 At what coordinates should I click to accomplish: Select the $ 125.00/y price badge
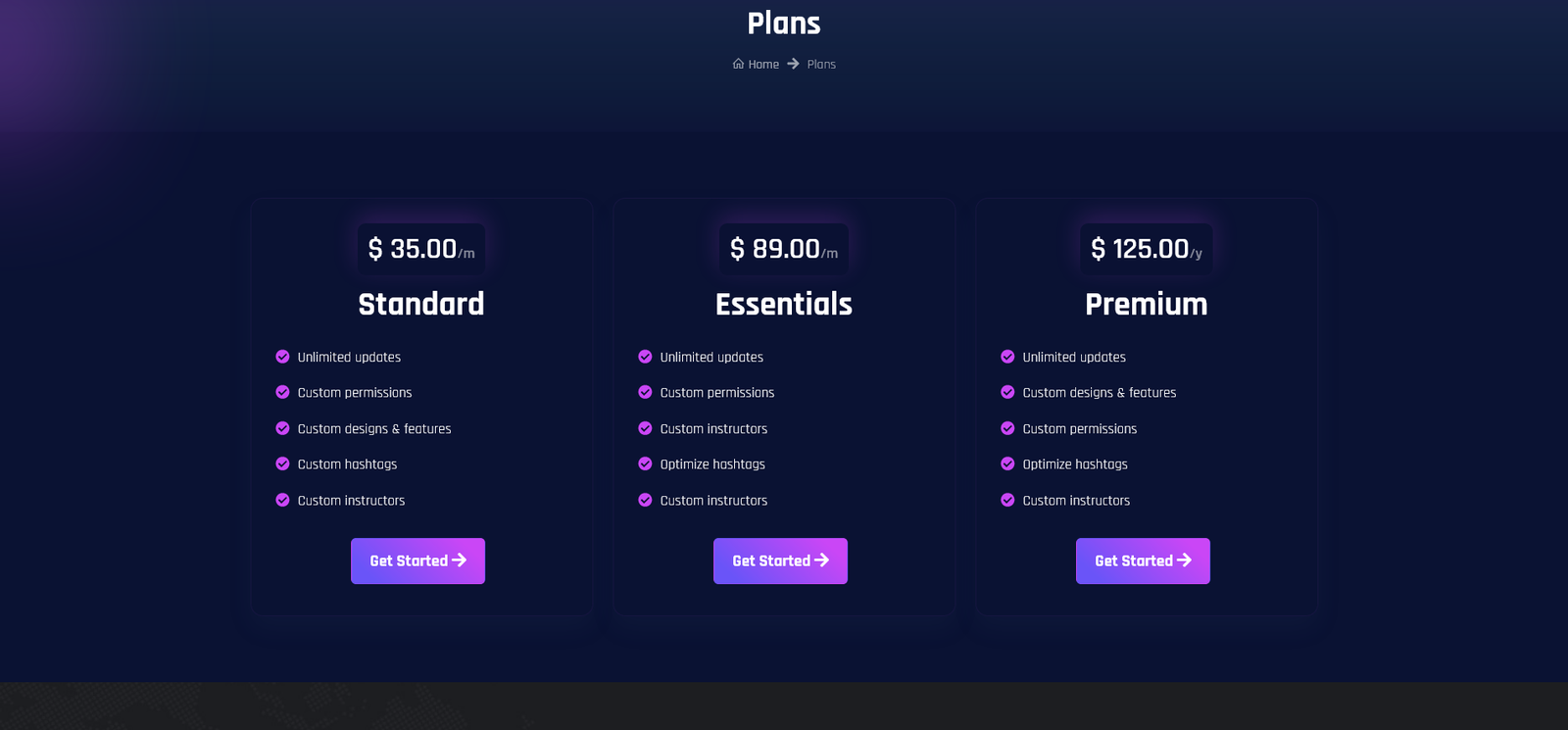(x=1147, y=249)
